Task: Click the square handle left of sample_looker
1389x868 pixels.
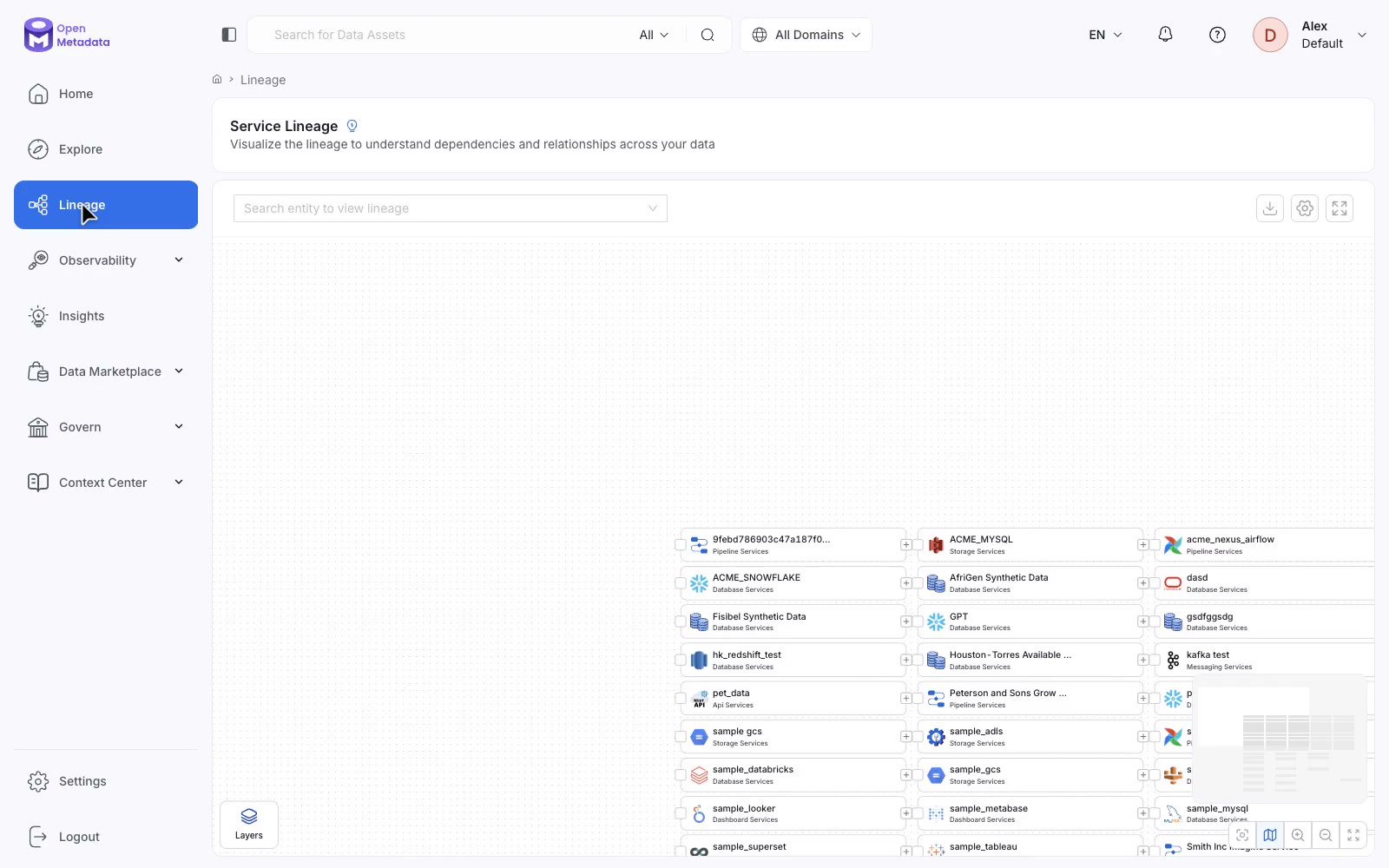Action: pyautogui.click(x=681, y=813)
